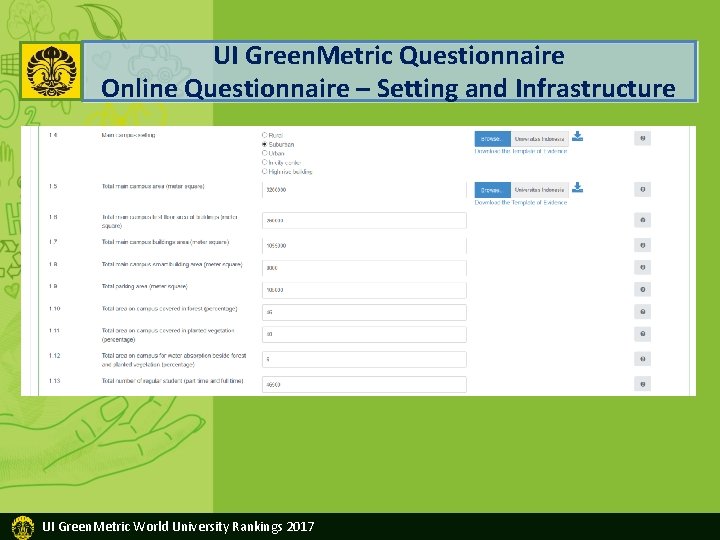
Task: Click the row number '1.13' text
Action: pyautogui.click(x=55, y=381)
